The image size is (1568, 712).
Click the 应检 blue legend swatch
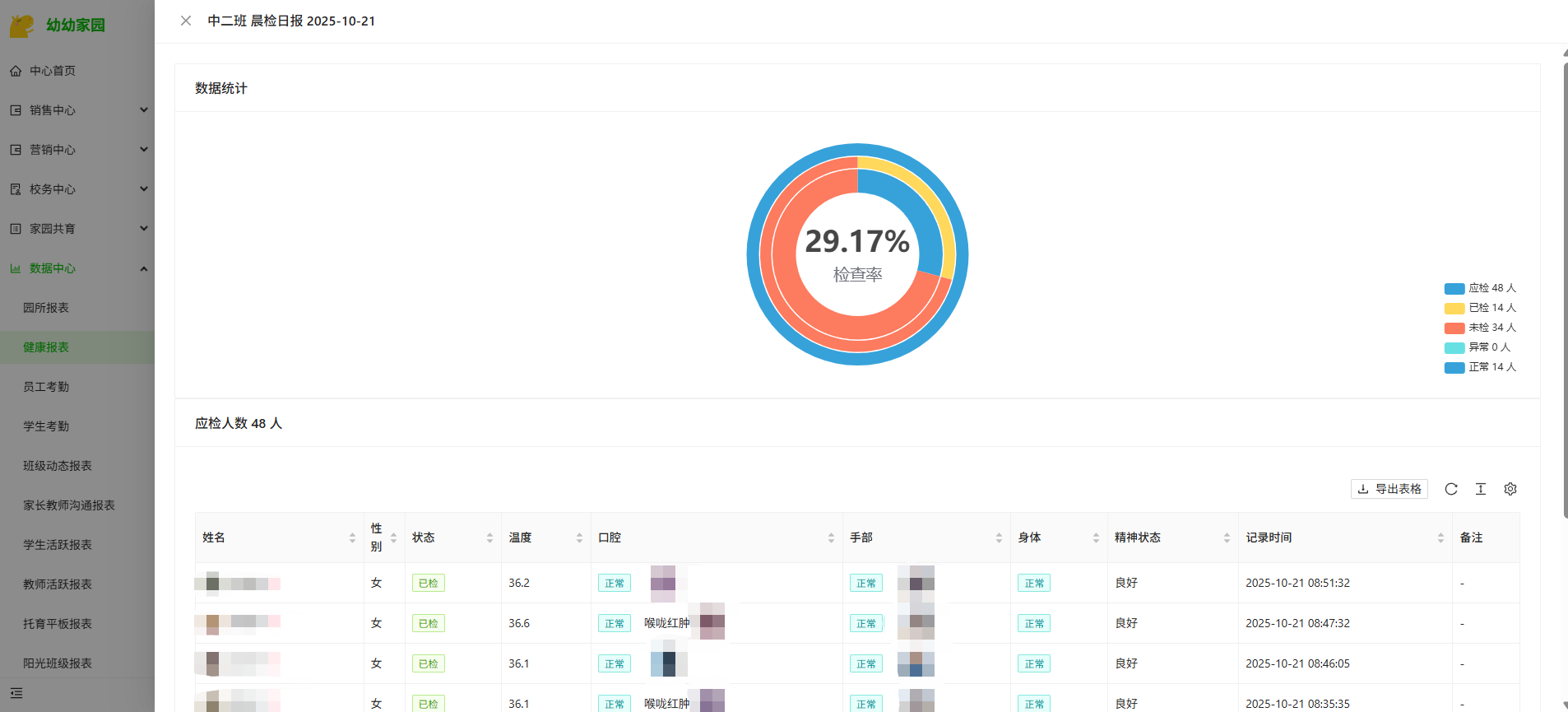(1454, 288)
